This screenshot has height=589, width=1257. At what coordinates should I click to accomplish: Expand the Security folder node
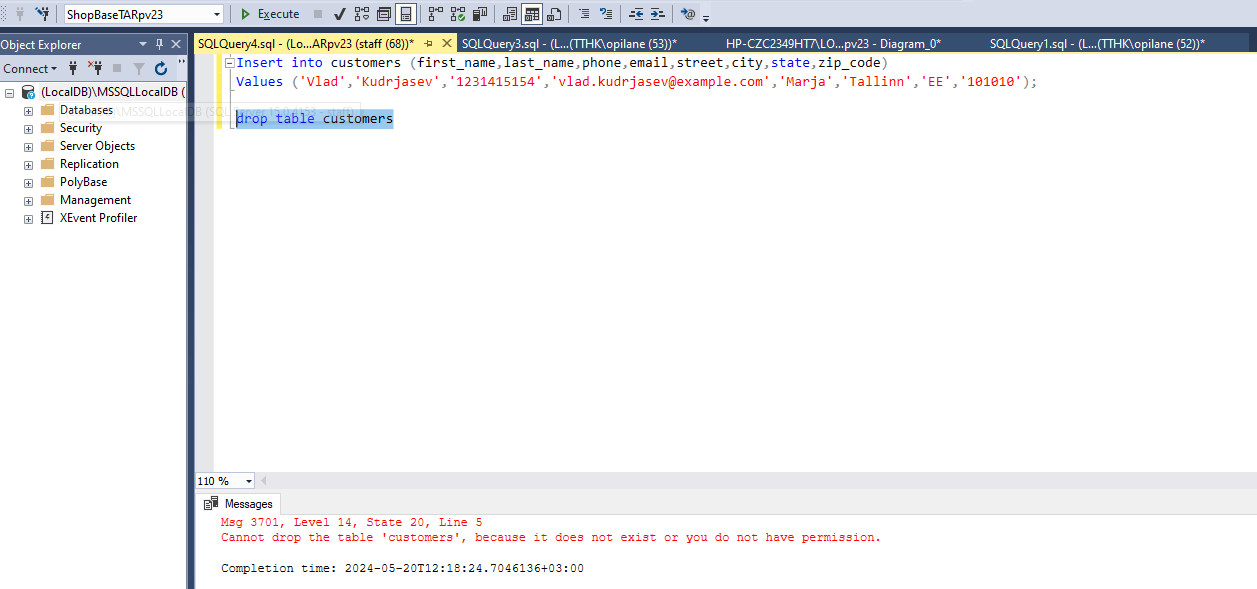28,129
